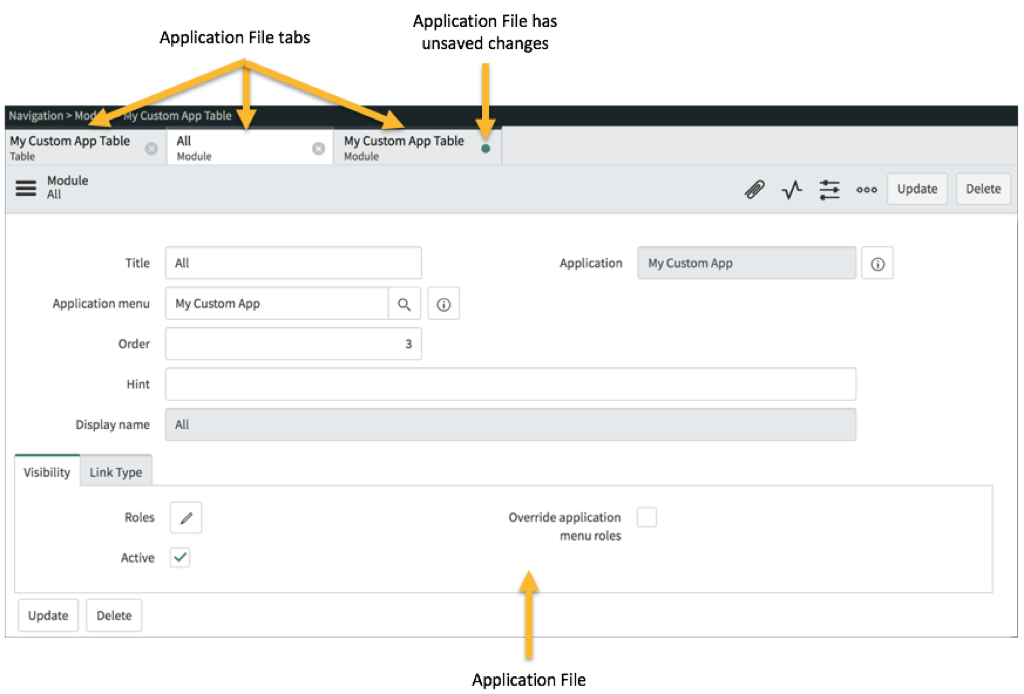Open the more options menu

[866, 189]
